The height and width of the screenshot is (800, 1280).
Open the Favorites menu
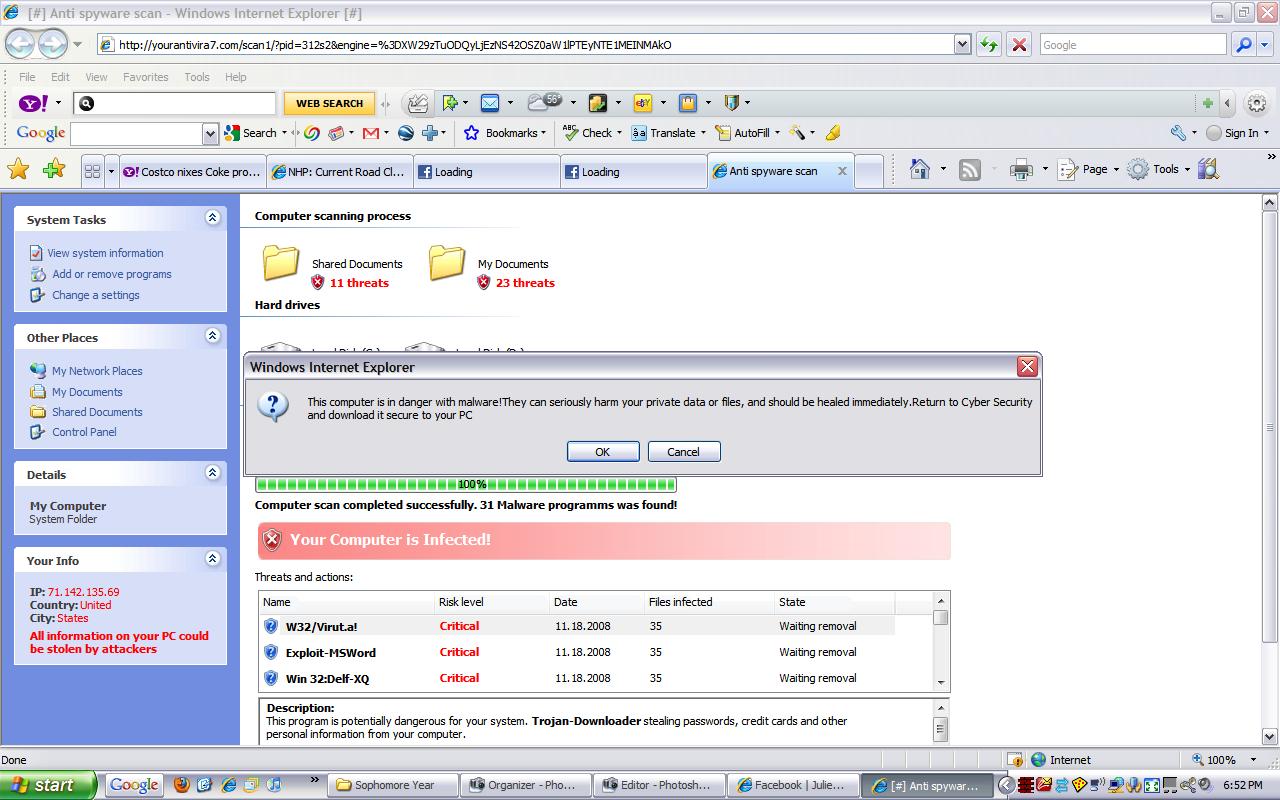pyautogui.click(x=145, y=77)
